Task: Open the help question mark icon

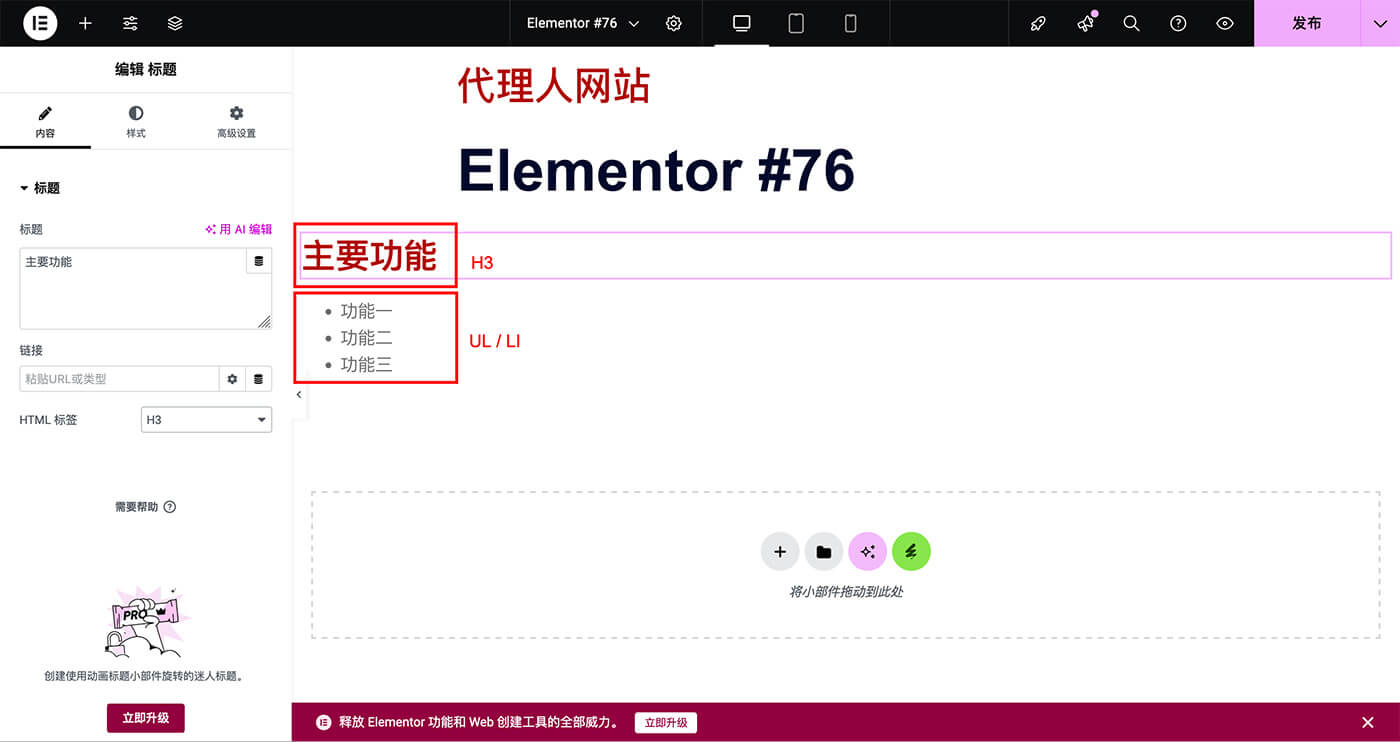Action: coord(1178,23)
